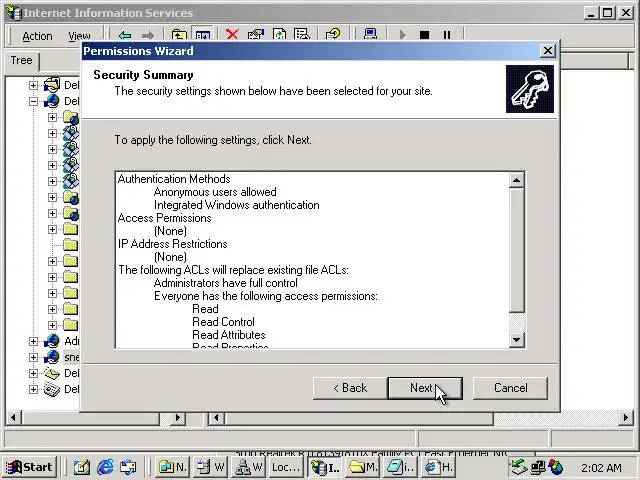Click the tree pane scroll left arrow
The image size is (640, 480).
pyautogui.click(x=13, y=418)
